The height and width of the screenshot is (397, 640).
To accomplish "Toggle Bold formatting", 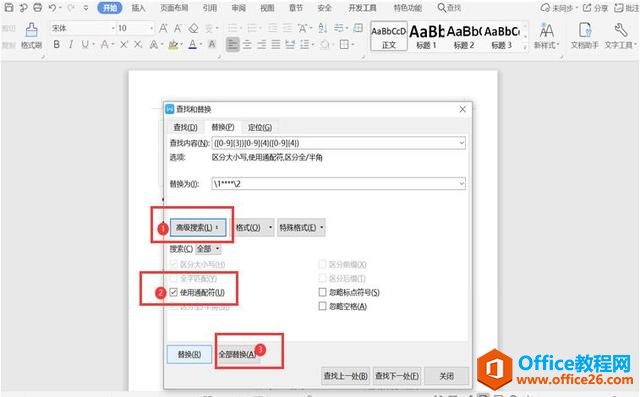I will coord(57,44).
